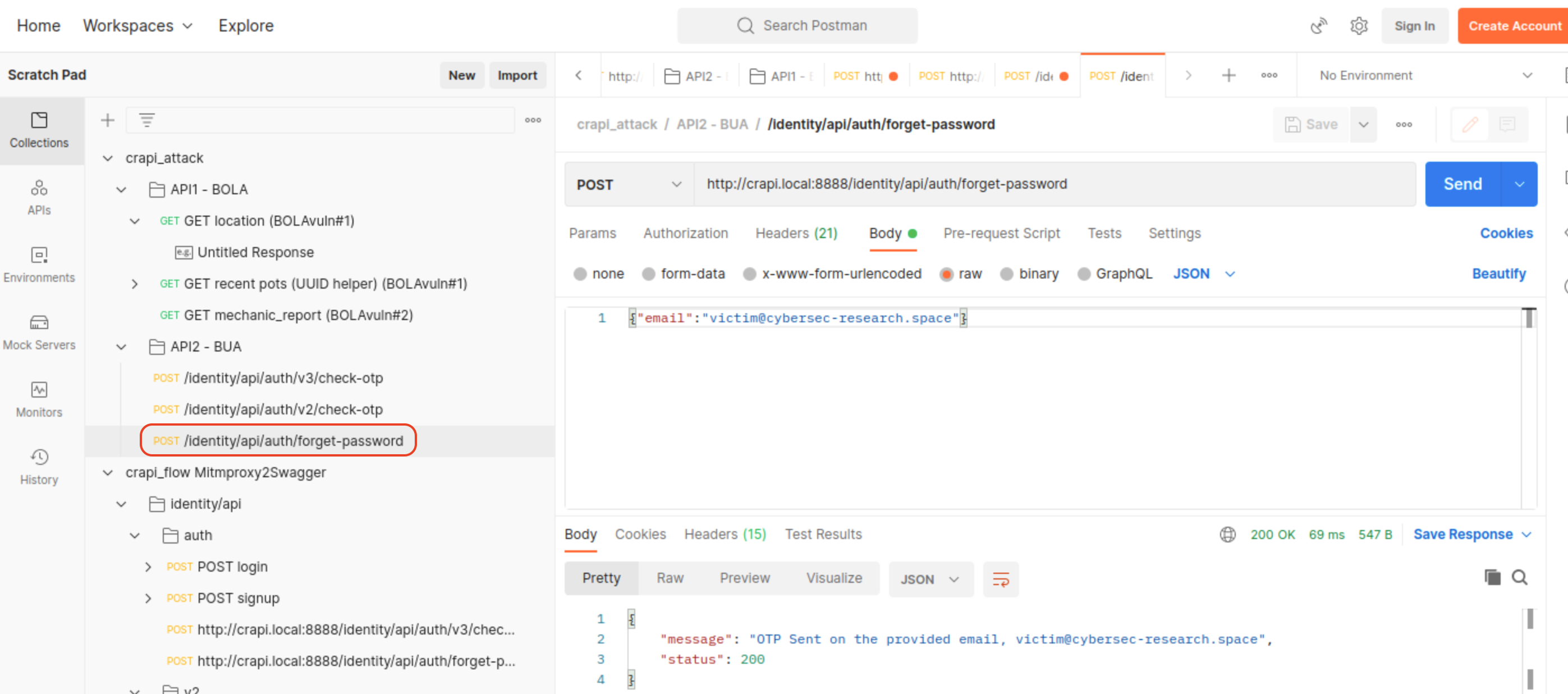The height and width of the screenshot is (694, 1568).
Task: Toggle response line wrap icon
Action: (1000, 579)
